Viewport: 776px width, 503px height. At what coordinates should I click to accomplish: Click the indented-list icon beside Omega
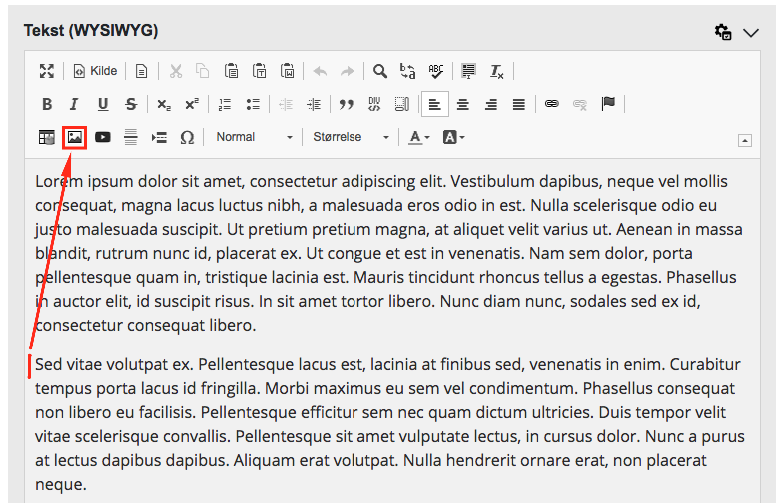[159, 137]
